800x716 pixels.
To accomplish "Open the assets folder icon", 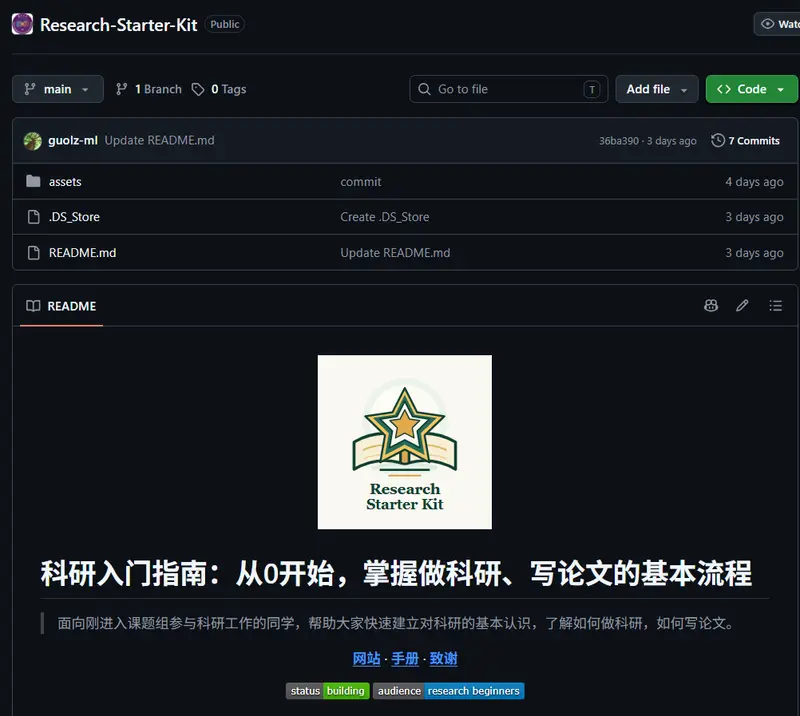I will pos(33,181).
